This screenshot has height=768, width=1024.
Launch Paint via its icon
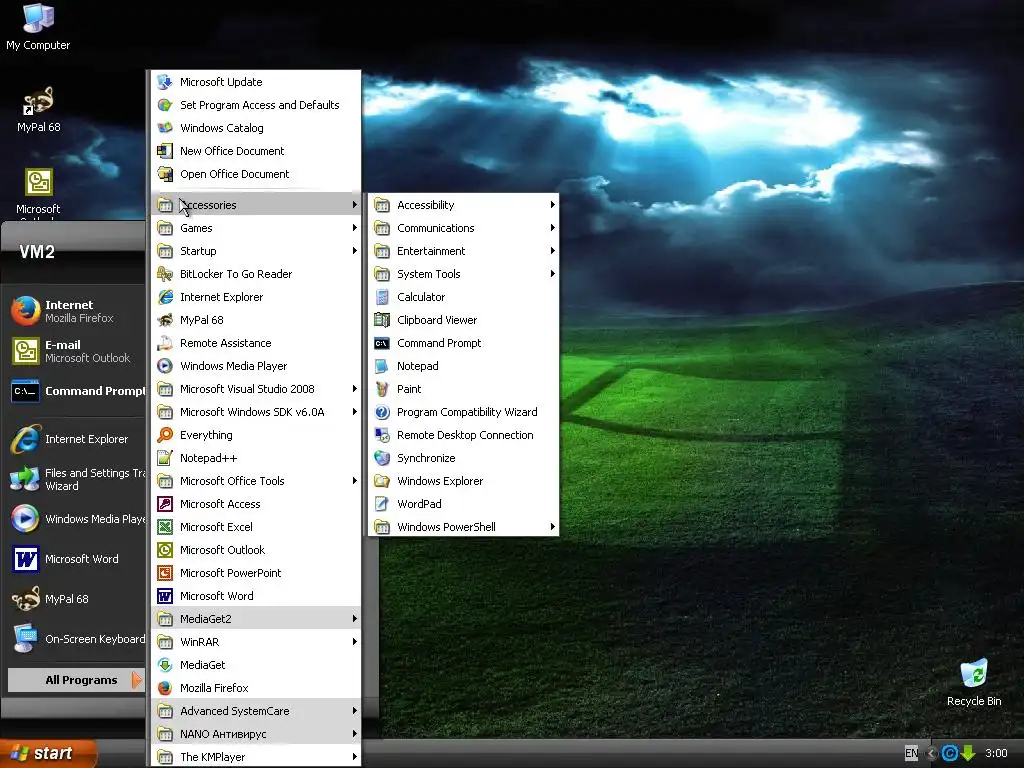coord(382,389)
